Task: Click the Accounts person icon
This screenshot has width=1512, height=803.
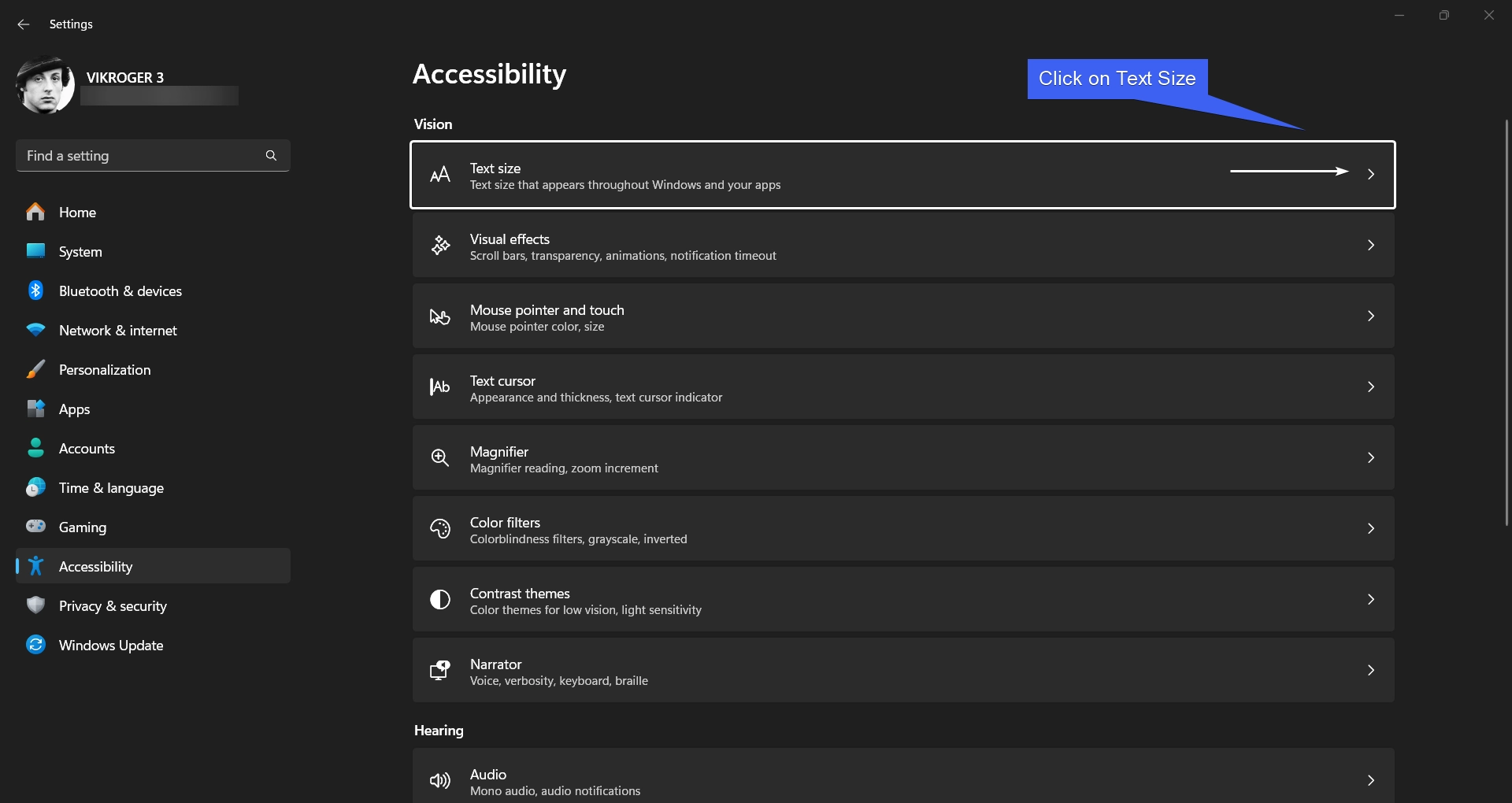Action: pos(35,448)
